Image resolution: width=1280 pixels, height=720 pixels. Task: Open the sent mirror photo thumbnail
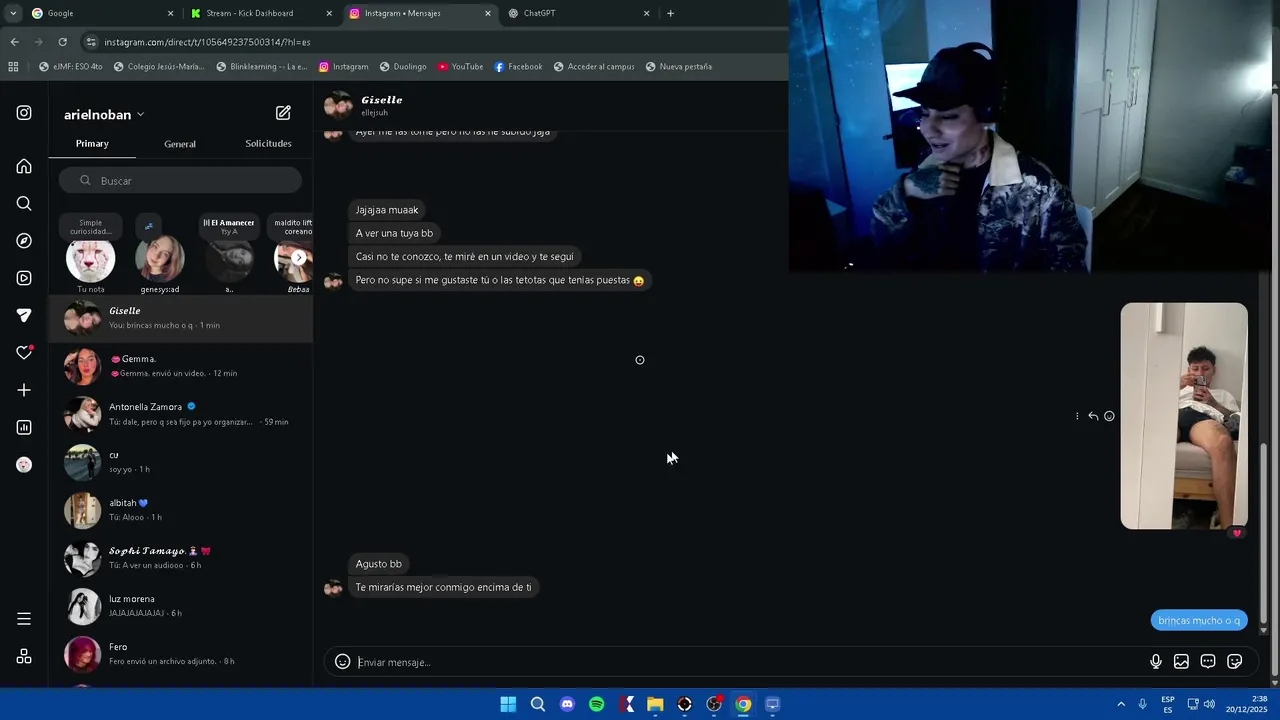click(1184, 416)
